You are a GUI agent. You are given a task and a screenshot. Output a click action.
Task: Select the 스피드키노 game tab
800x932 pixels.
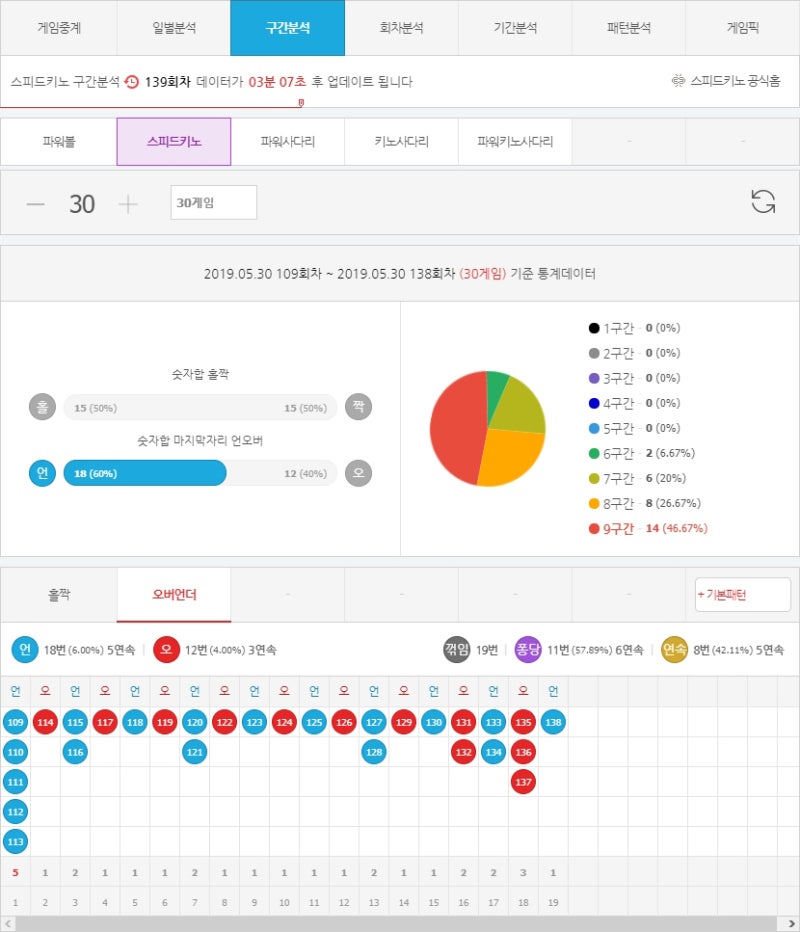tap(174, 141)
